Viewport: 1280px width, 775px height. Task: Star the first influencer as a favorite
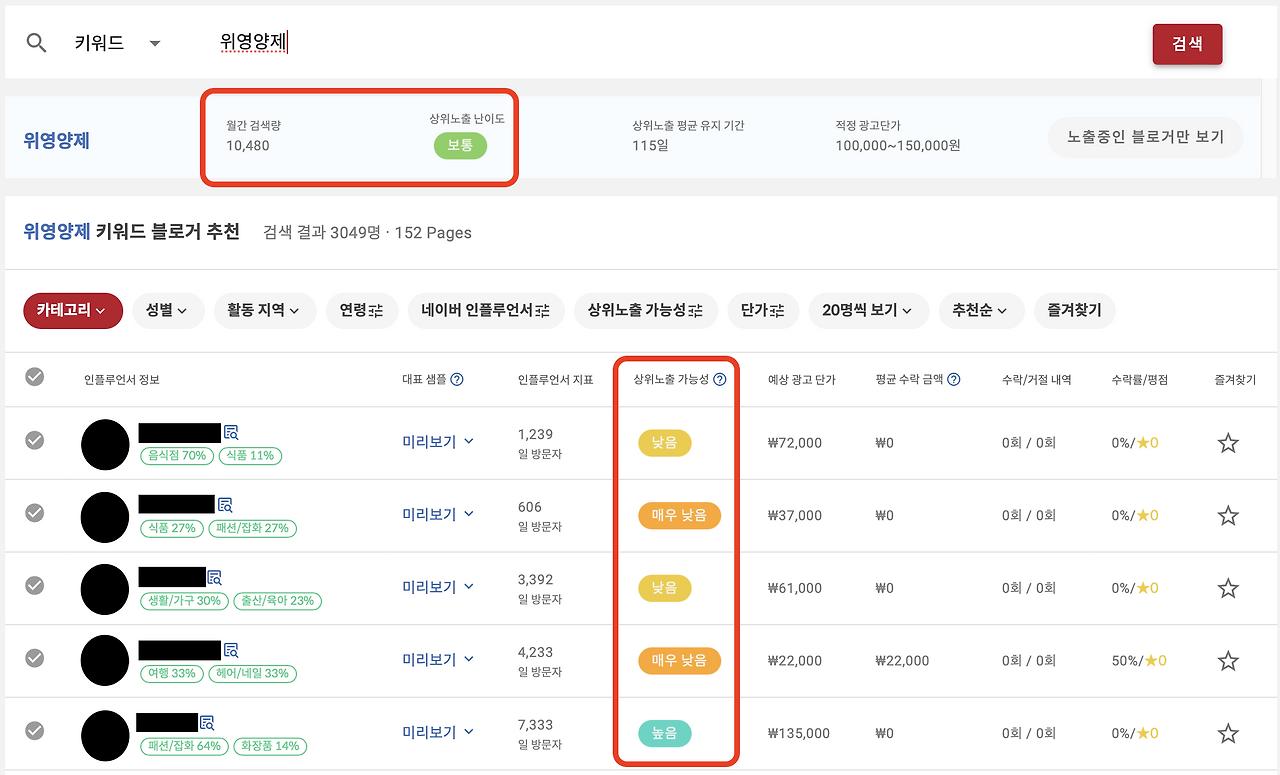point(1228,443)
